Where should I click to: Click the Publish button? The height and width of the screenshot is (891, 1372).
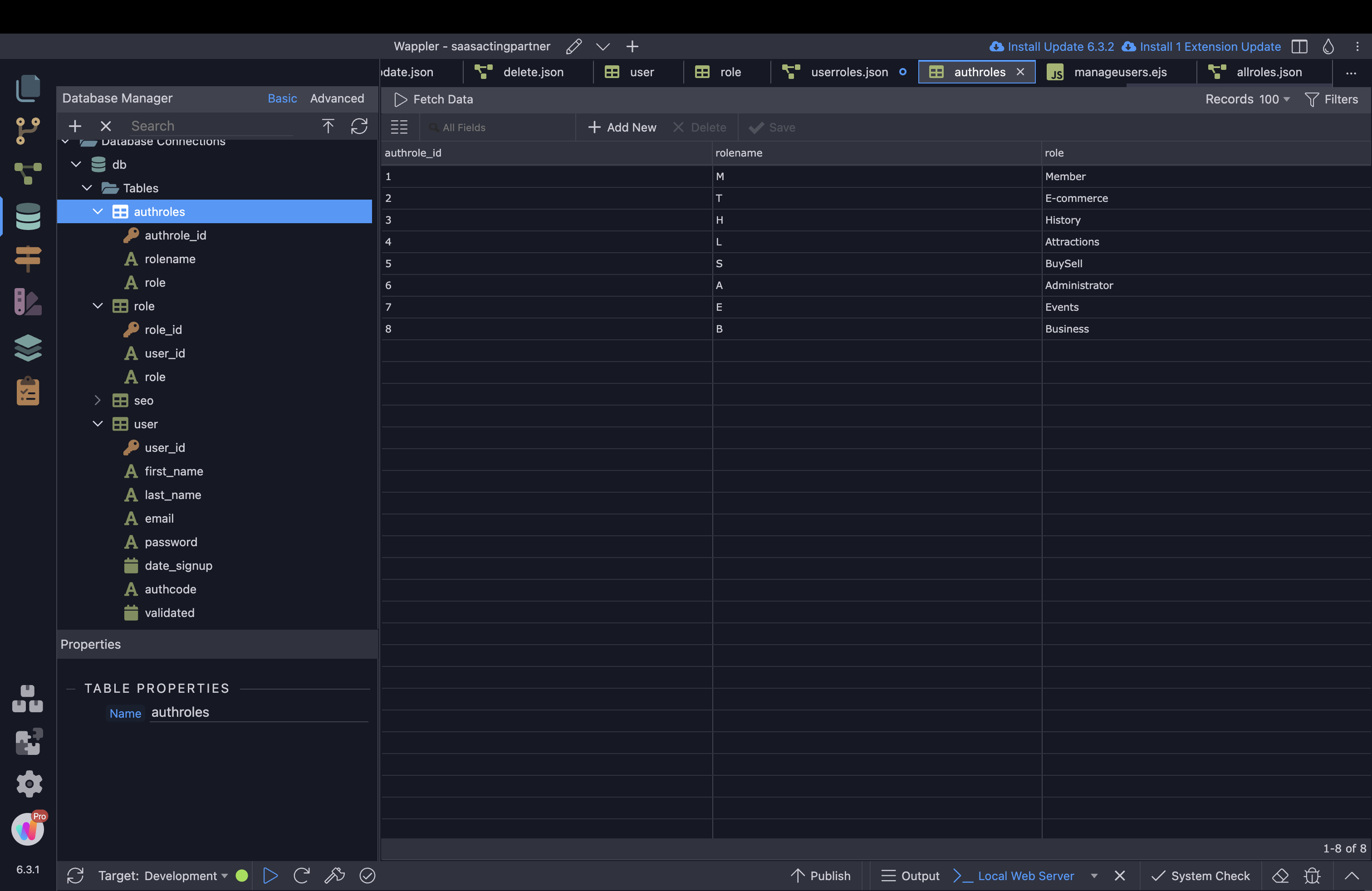[x=821, y=876]
